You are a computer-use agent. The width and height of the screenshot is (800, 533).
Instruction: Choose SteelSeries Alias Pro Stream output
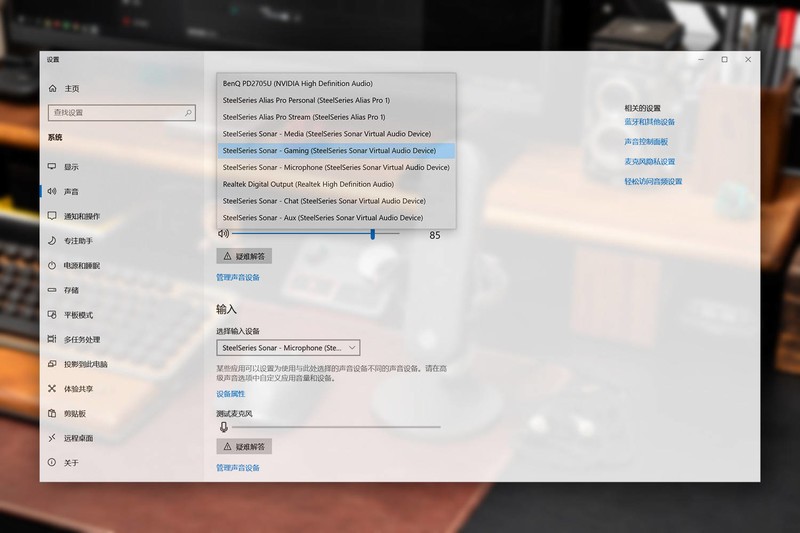336,117
